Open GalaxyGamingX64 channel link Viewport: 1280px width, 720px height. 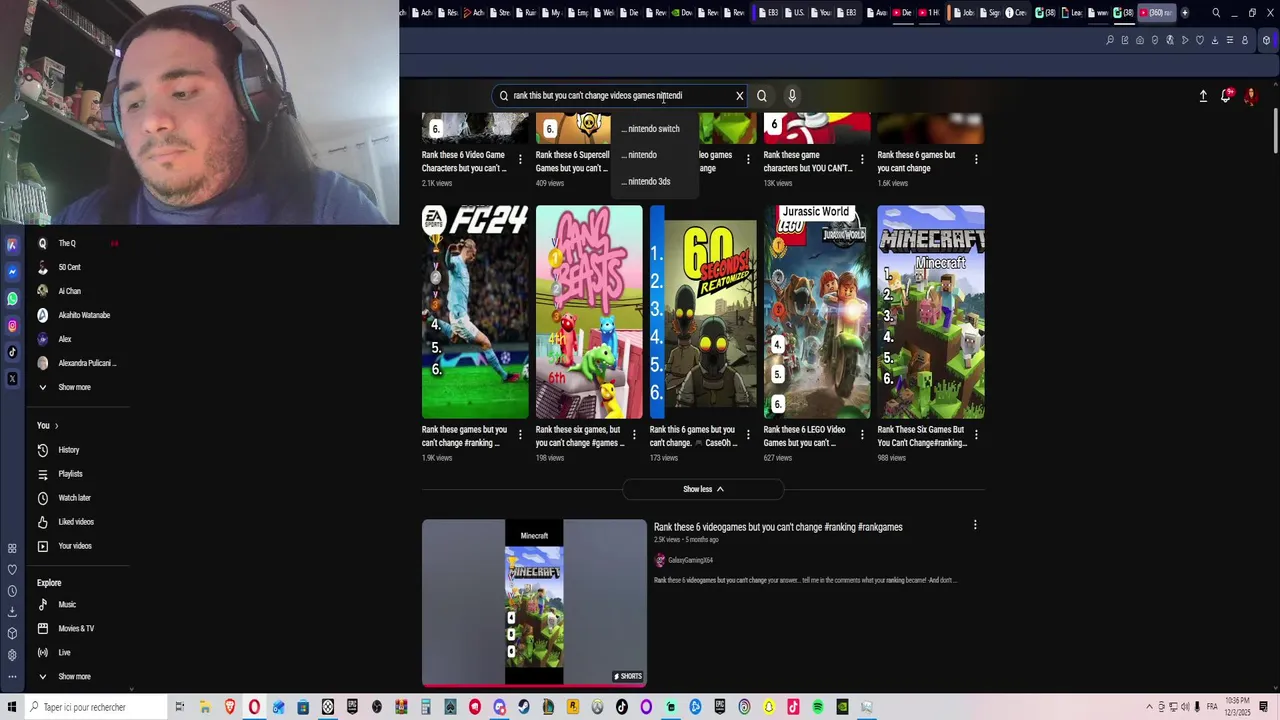tap(690, 560)
